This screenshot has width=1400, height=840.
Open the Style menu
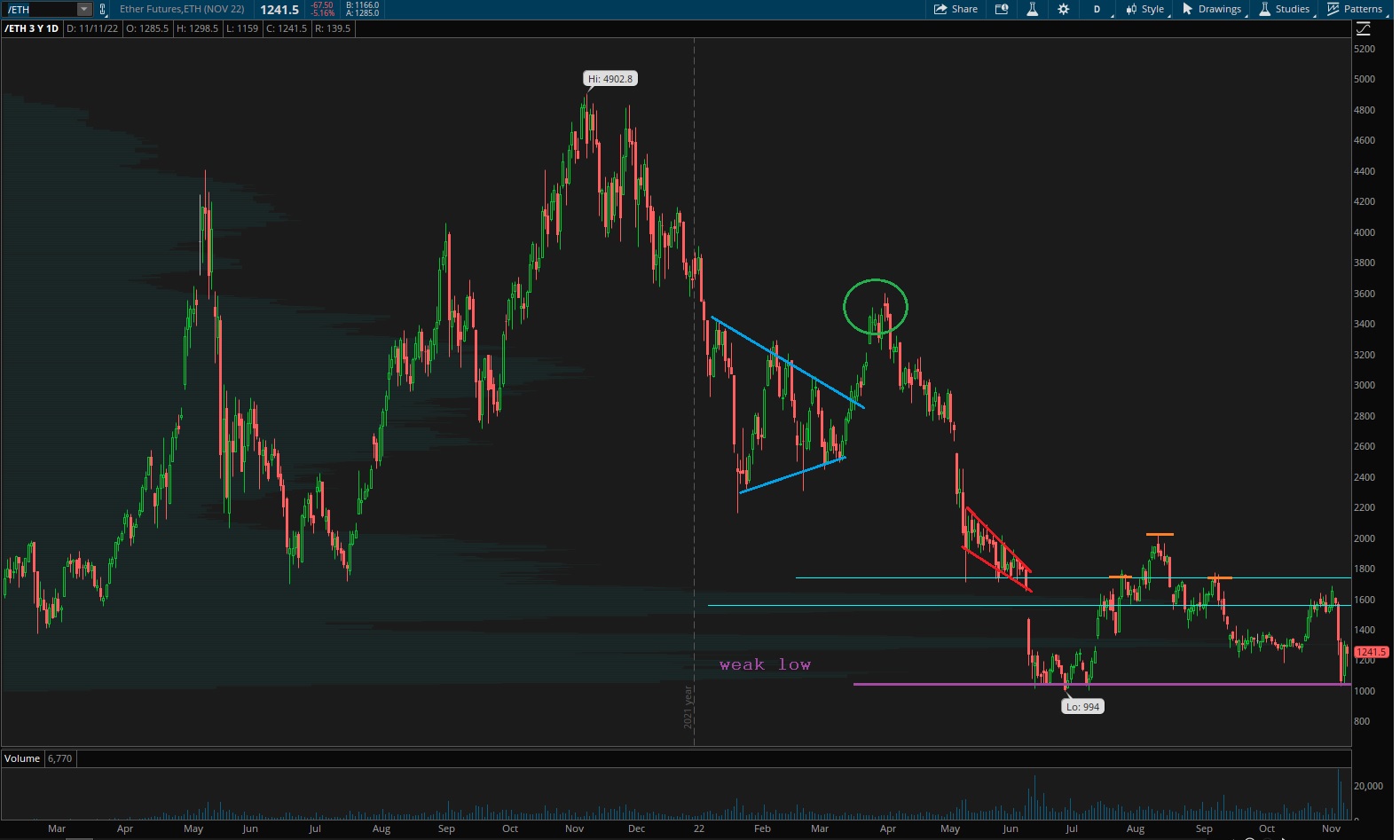(x=1146, y=9)
